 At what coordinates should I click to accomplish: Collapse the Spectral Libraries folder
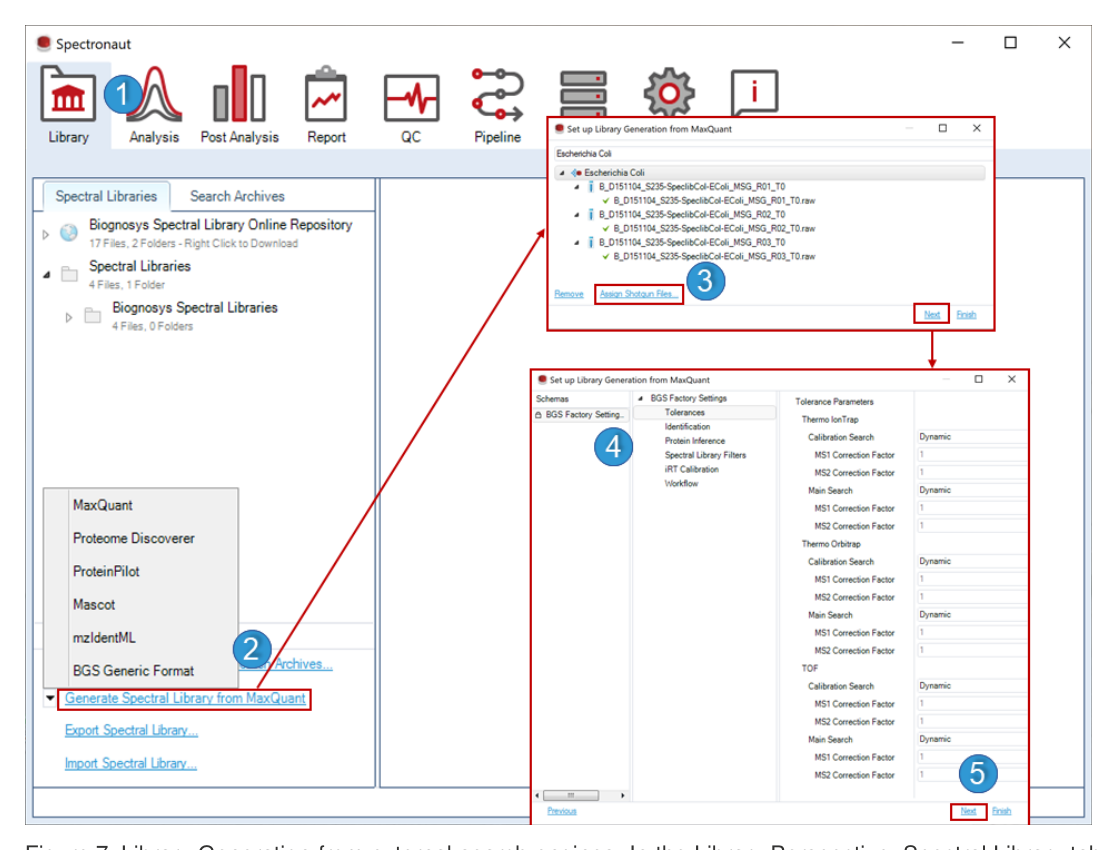46,274
